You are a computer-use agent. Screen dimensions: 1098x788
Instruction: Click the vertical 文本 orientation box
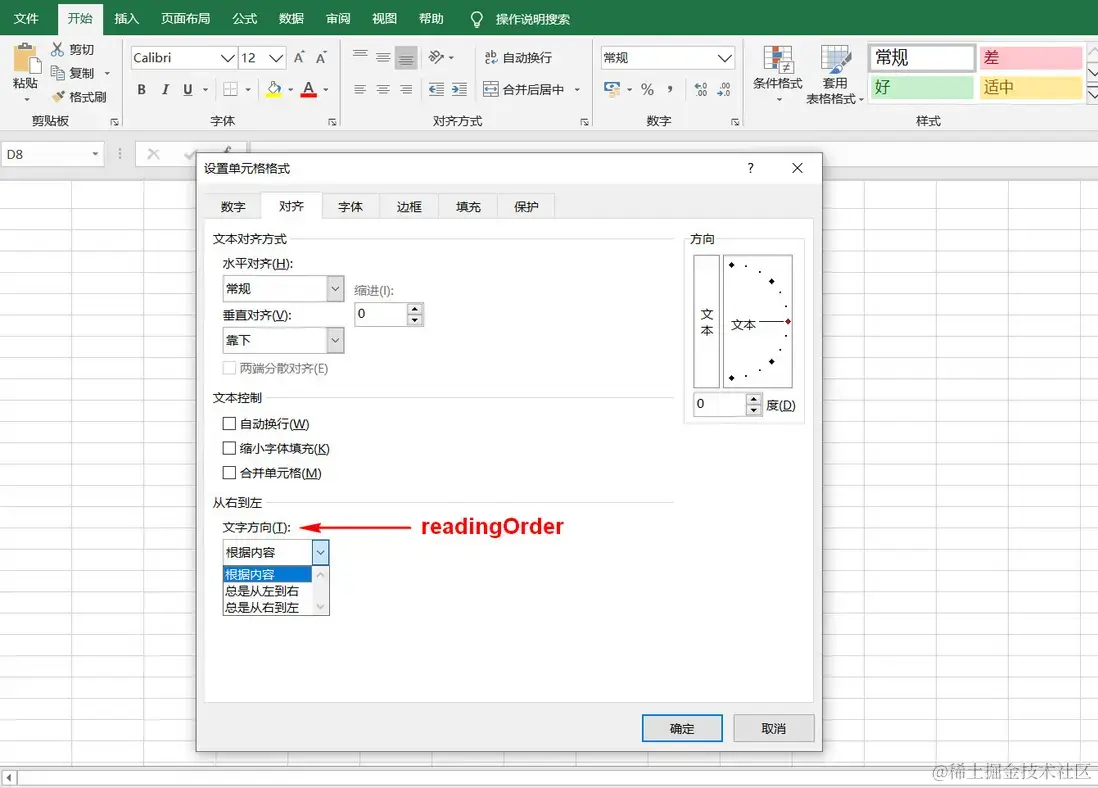pos(707,322)
